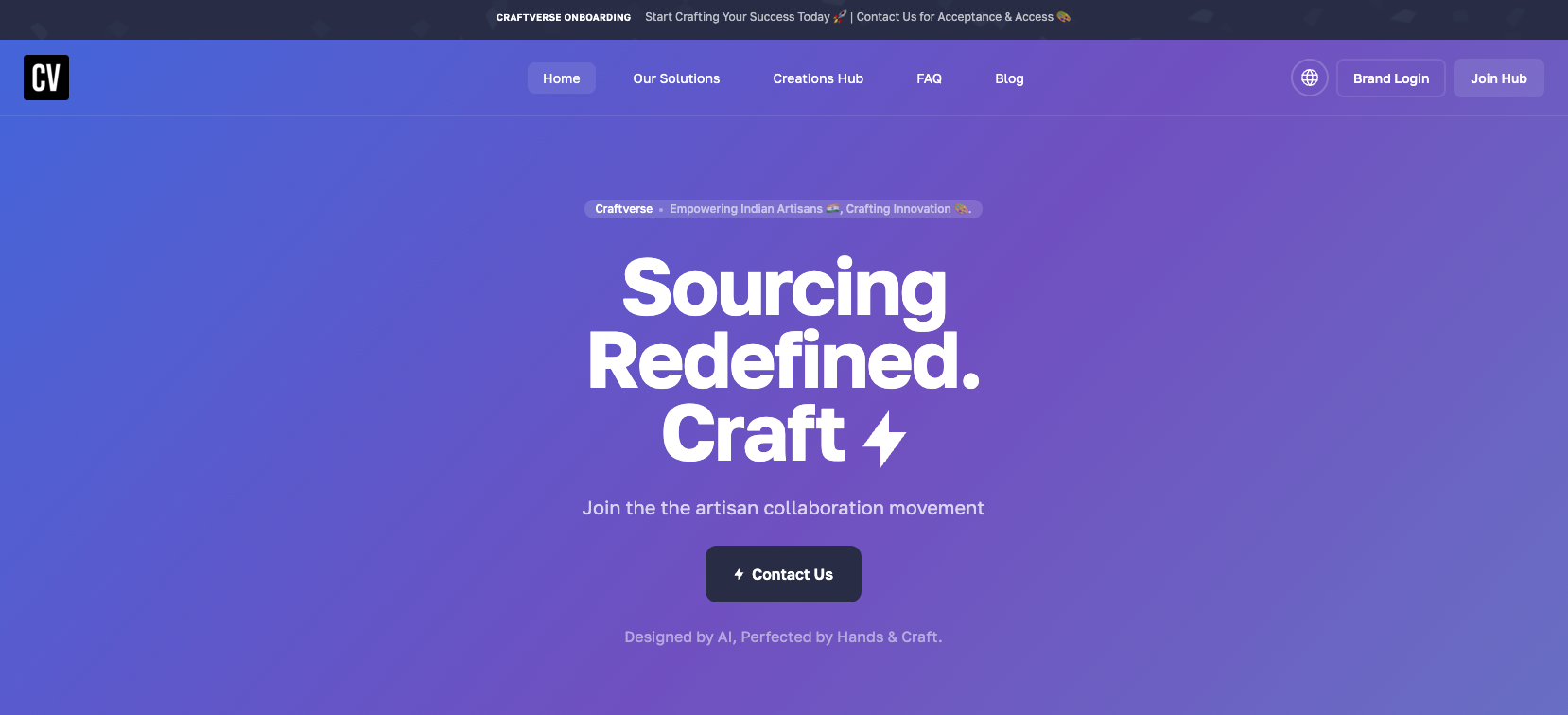Click the Join Hub button
This screenshot has width=1568, height=715.
[1499, 78]
